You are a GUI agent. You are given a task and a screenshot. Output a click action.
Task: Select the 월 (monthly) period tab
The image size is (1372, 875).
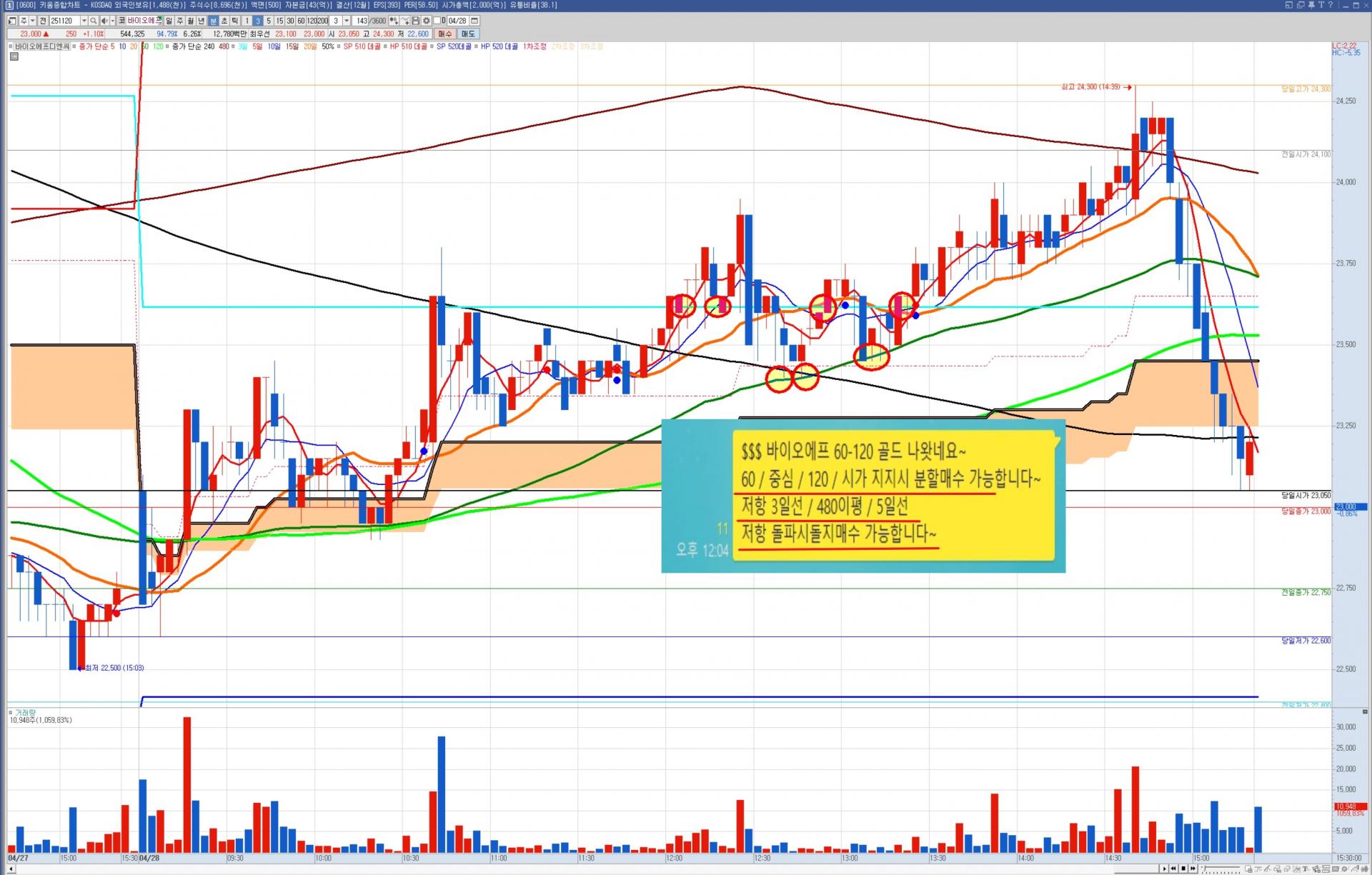pyautogui.click(x=191, y=21)
